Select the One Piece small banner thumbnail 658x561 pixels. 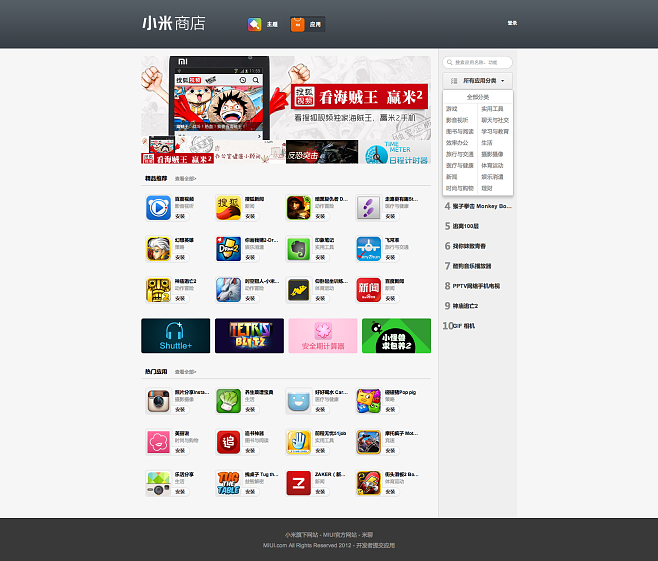click(178, 151)
